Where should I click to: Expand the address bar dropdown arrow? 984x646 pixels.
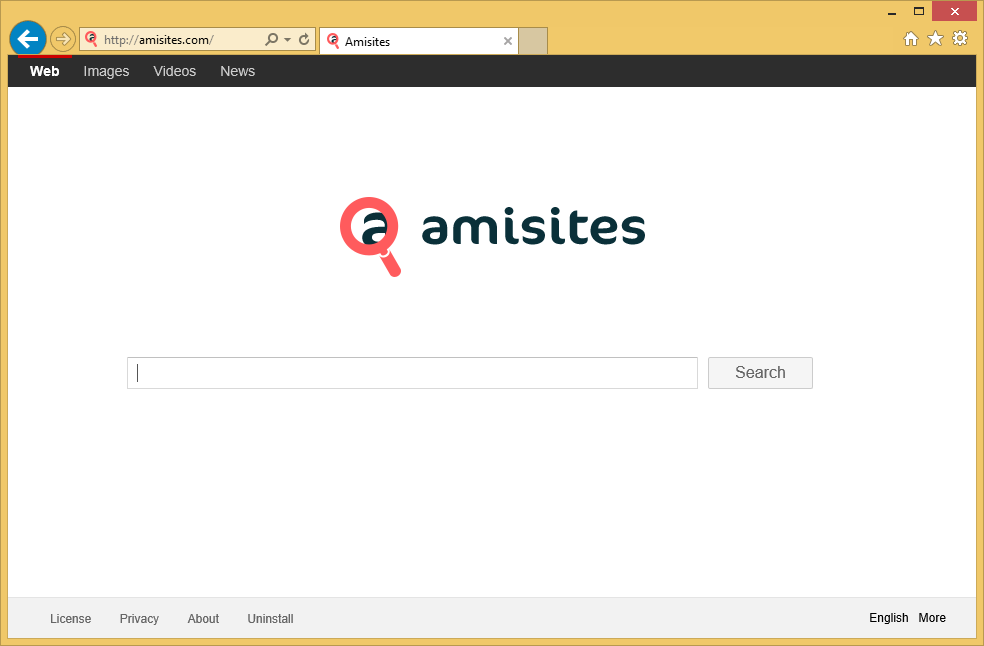tap(288, 40)
